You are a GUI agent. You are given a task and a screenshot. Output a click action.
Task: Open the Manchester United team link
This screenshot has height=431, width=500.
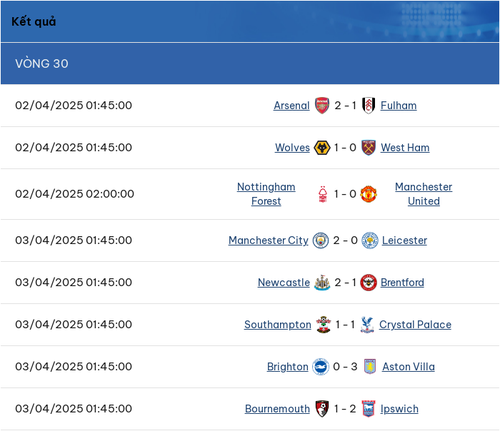point(424,194)
